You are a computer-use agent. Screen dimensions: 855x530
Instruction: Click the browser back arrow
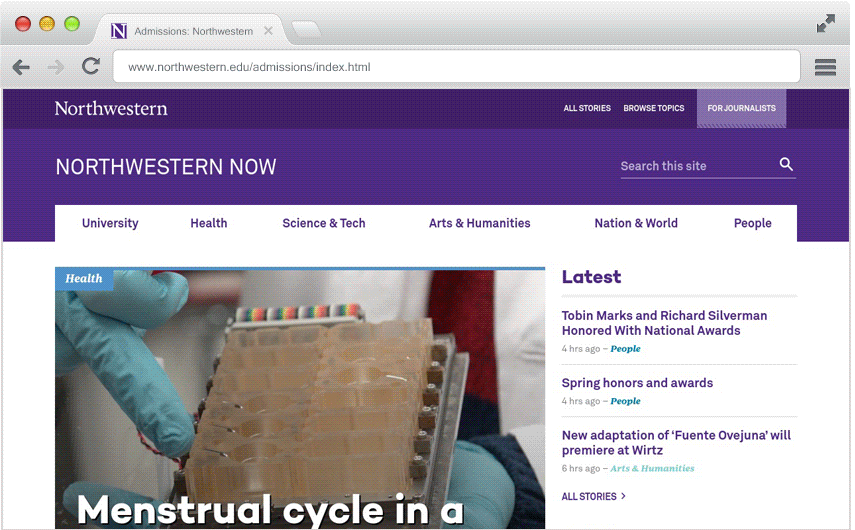21,67
